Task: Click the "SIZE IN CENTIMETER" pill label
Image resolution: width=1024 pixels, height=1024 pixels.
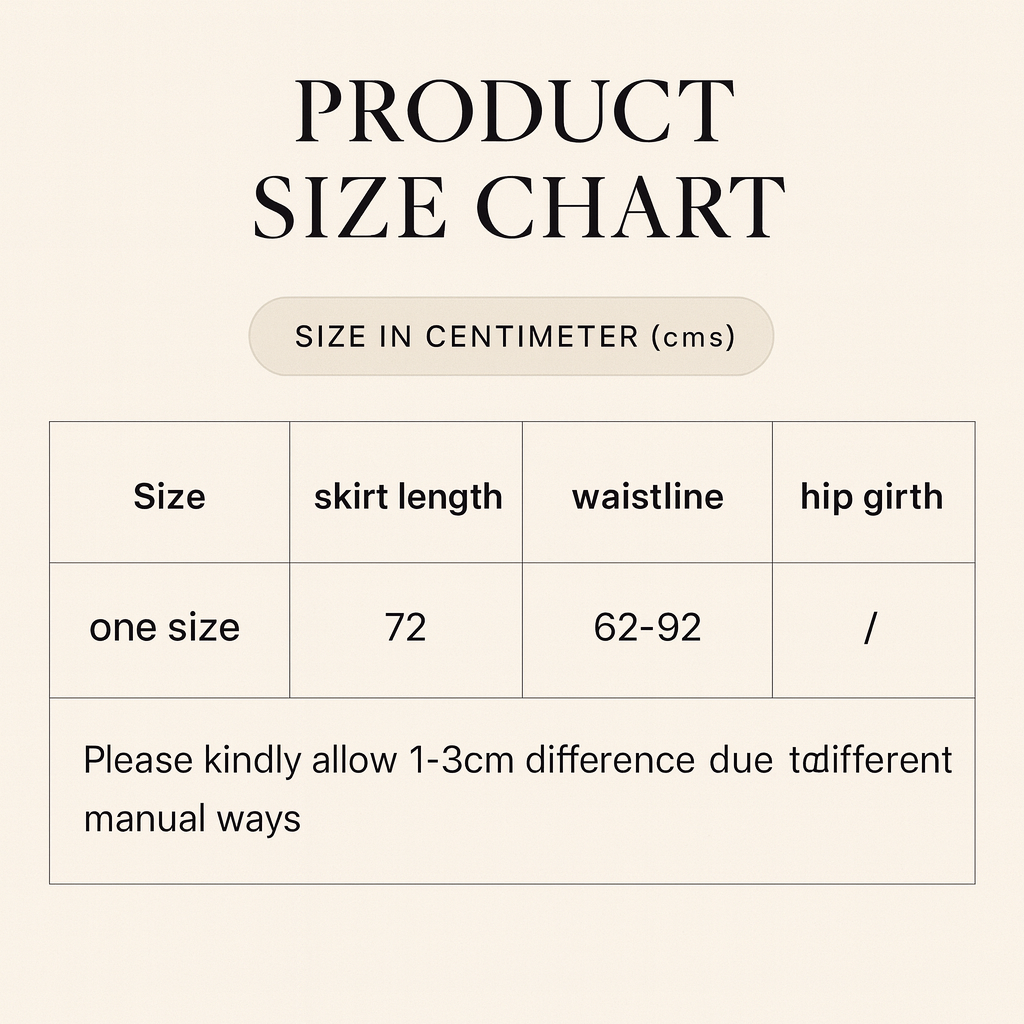Action: pos(466,337)
